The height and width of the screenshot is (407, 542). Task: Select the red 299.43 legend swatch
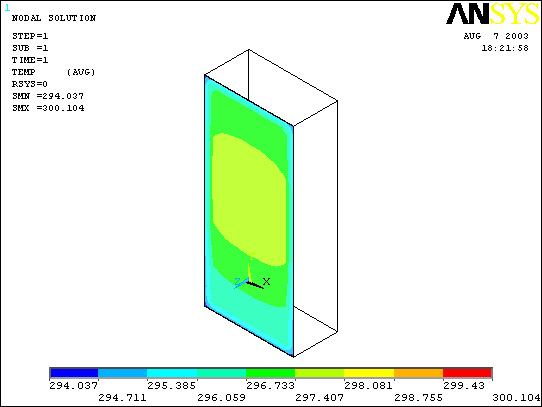click(x=467, y=373)
